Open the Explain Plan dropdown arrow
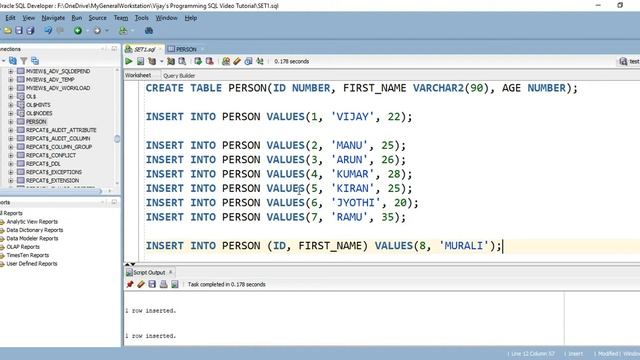Image resolution: width=640 pixels, height=360 pixels. (x=161, y=62)
